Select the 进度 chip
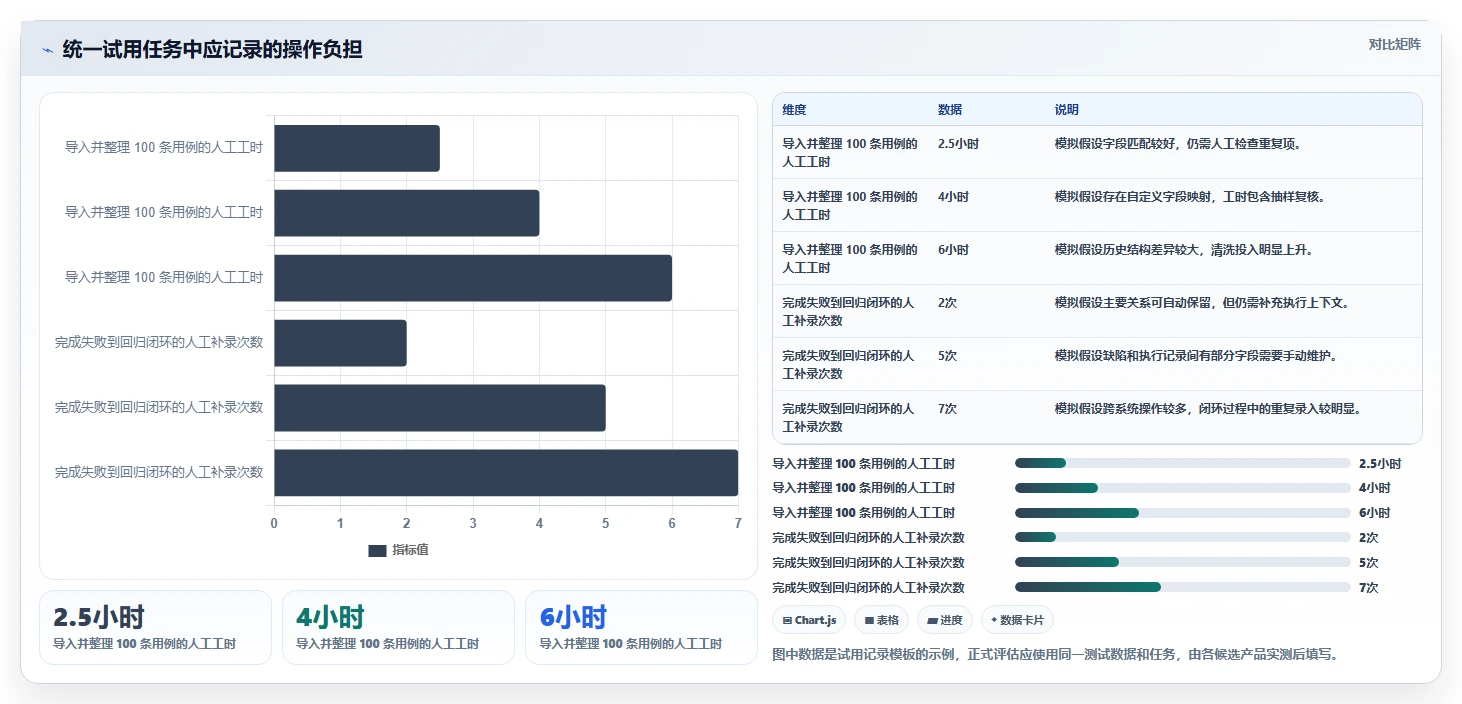This screenshot has height=704, width=1462. point(945,620)
